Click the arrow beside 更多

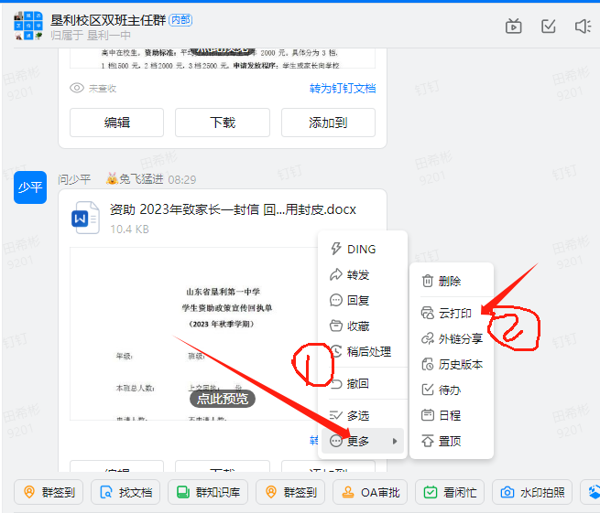395,441
